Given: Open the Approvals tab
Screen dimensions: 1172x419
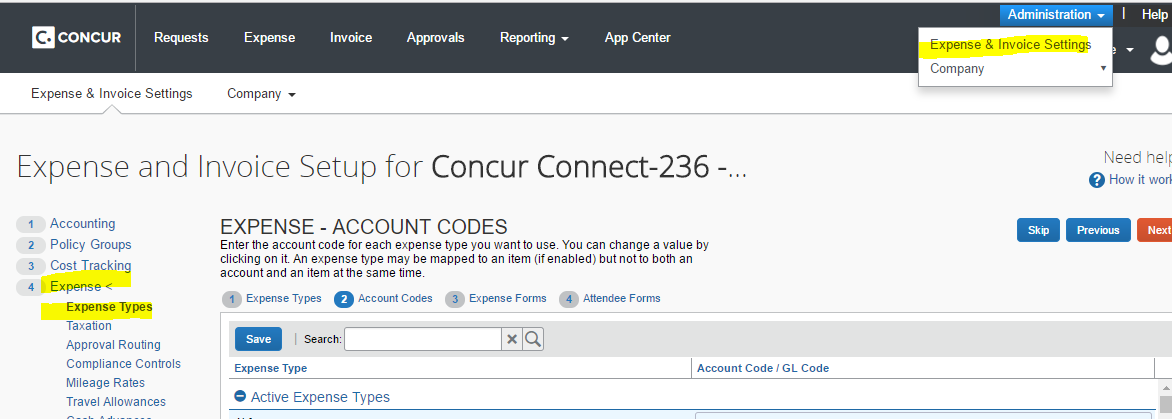Looking at the screenshot, I should click(x=436, y=37).
